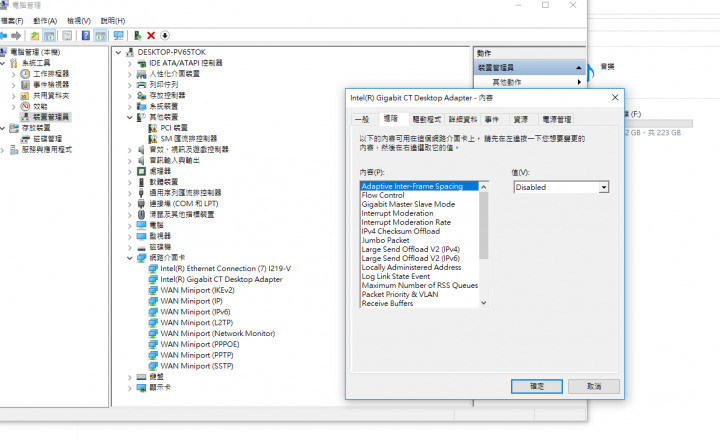720x440 pixels.
Task: Click the WAN Miniport (IKEv2) adapter icon
Action: pos(153,290)
